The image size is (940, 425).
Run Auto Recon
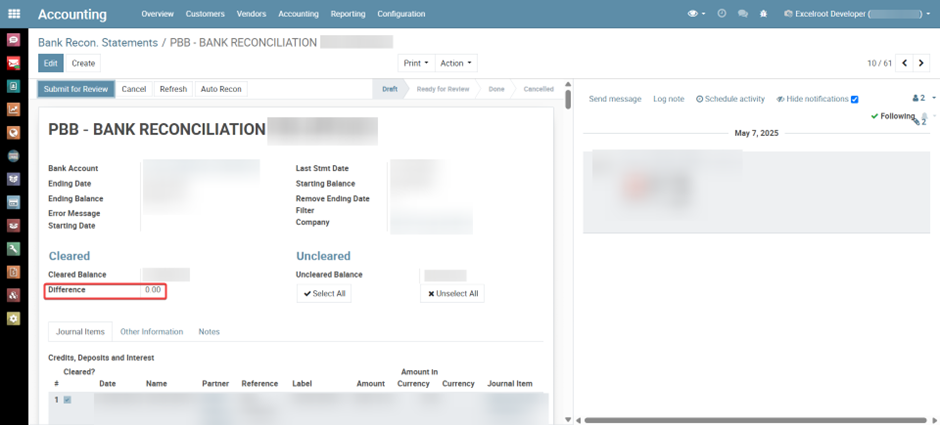click(221, 89)
